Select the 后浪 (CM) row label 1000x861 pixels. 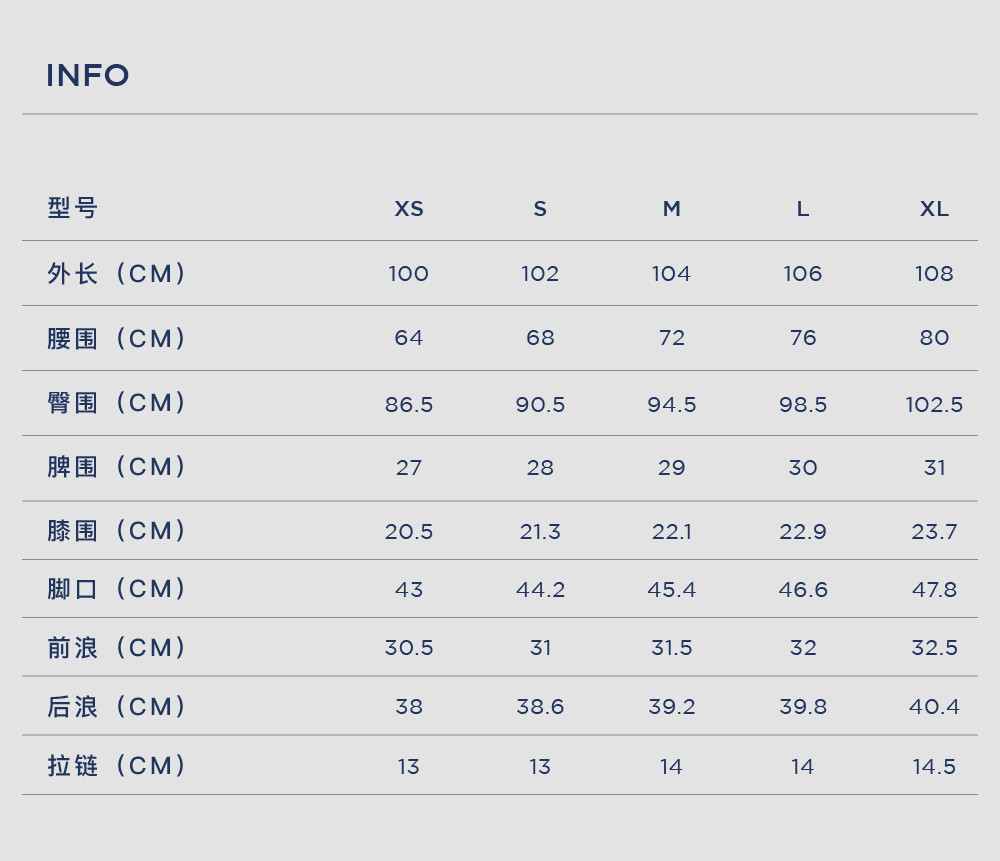coord(117,707)
